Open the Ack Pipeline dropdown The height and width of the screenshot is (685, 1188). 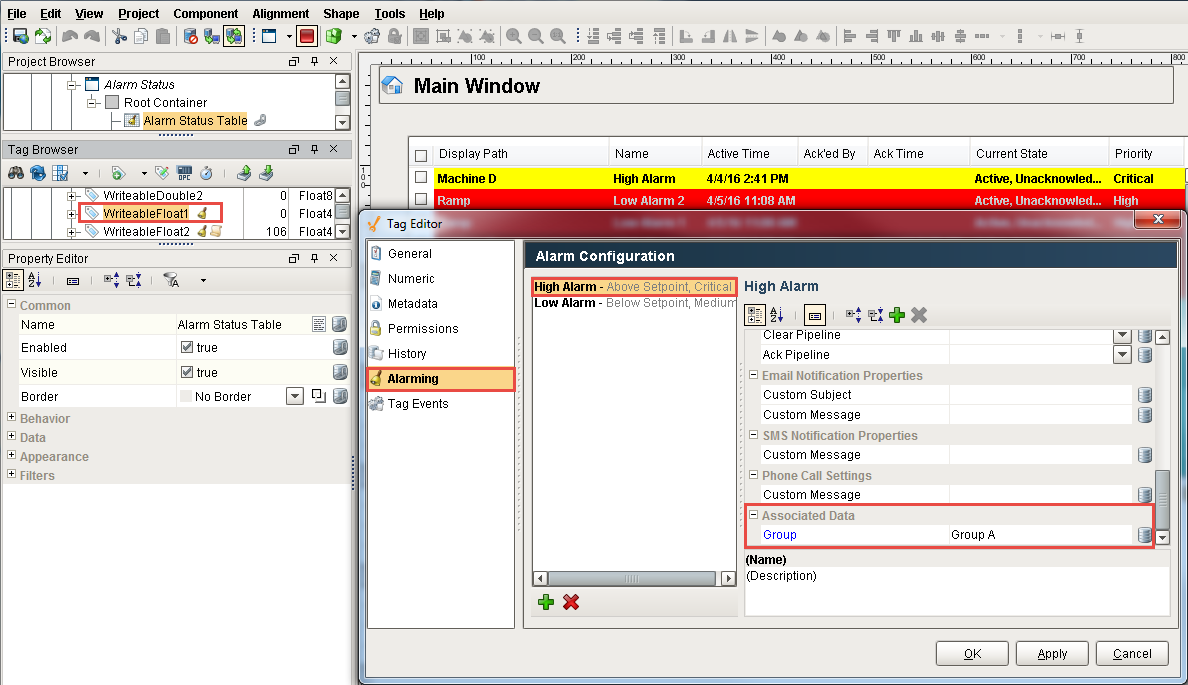point(1123,355)
